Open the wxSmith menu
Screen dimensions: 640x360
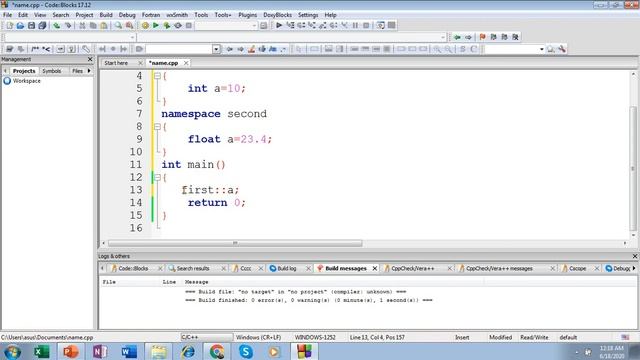(x=177, y=15)
